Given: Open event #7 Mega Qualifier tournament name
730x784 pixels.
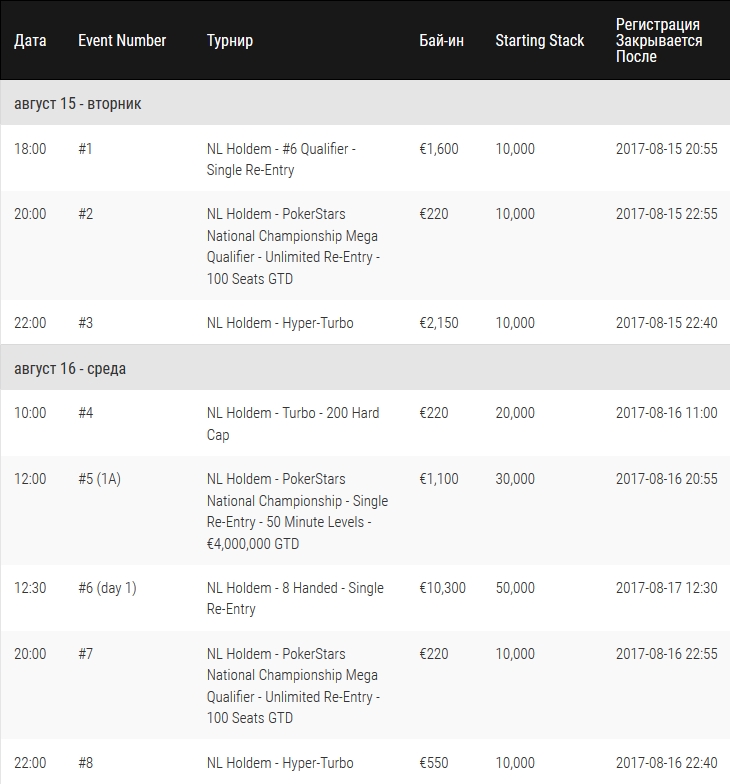Looking at the screenshot, I should tap(294, 686).
